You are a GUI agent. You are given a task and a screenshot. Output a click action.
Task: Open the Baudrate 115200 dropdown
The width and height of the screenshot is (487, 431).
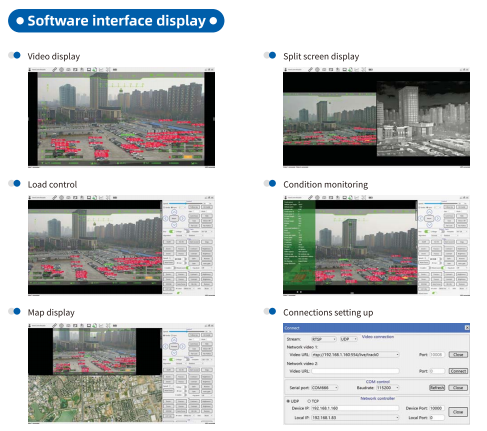tap(388, 388)
